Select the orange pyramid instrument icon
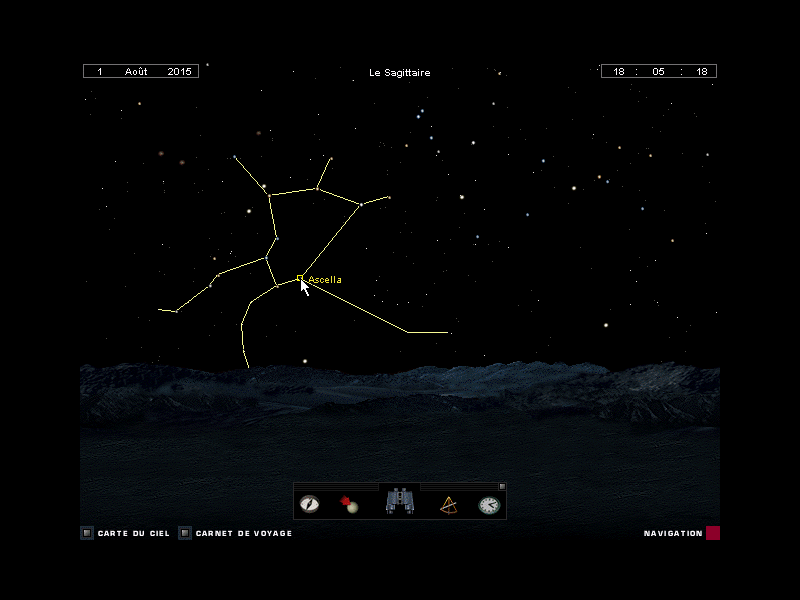Screen dimensions: 800x600 coord(448,505)
